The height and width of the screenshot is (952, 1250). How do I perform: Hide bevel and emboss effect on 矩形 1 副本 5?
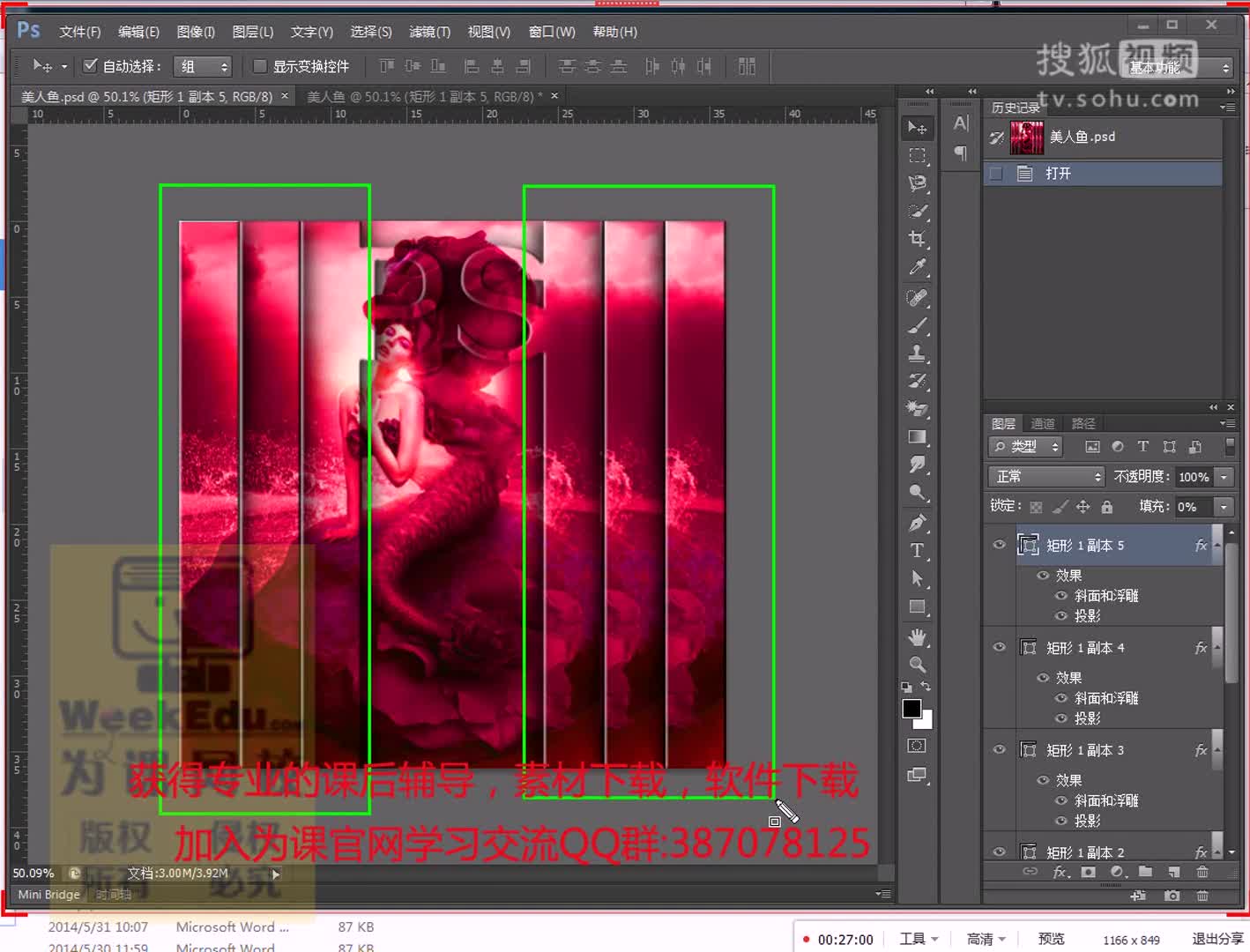coord(1061,596)
